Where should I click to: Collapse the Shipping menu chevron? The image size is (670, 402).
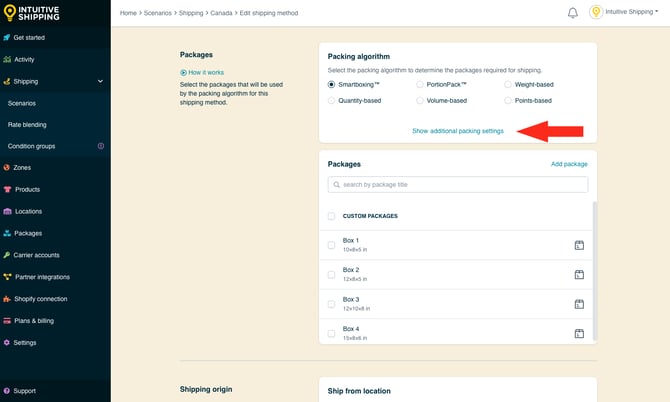point(100,81)
